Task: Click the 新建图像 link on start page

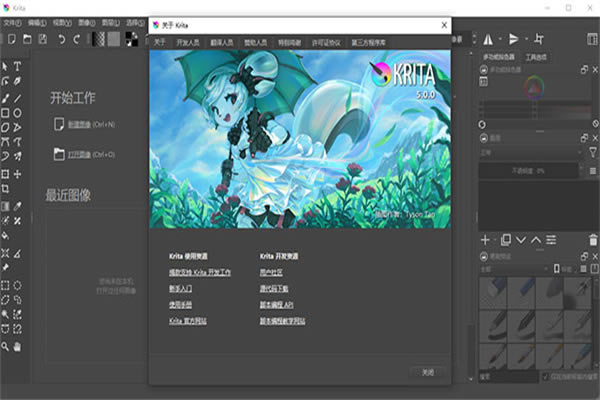Action: [80, 124]
